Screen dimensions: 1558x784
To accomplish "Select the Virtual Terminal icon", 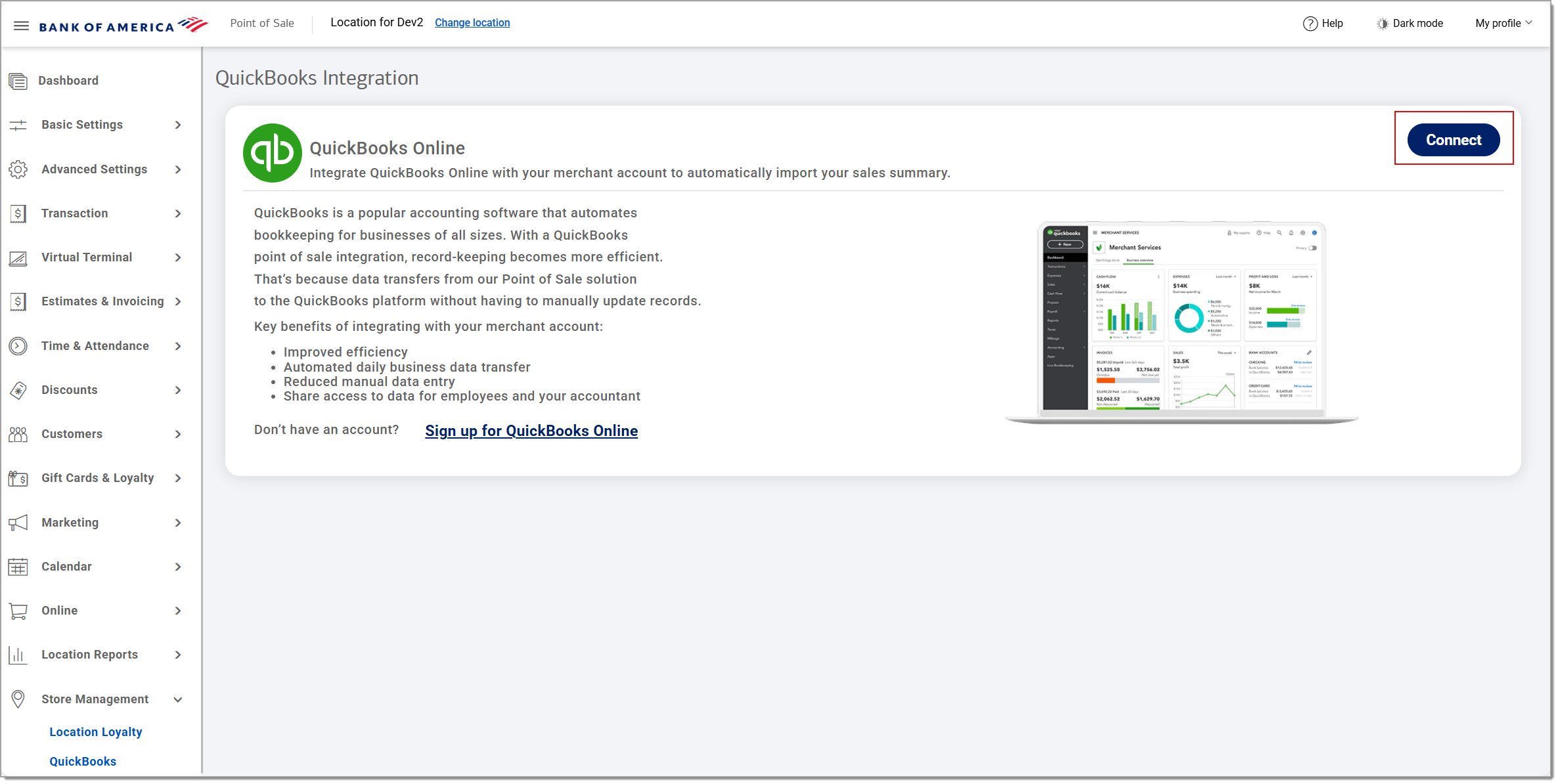I will [x=18, y=257].
